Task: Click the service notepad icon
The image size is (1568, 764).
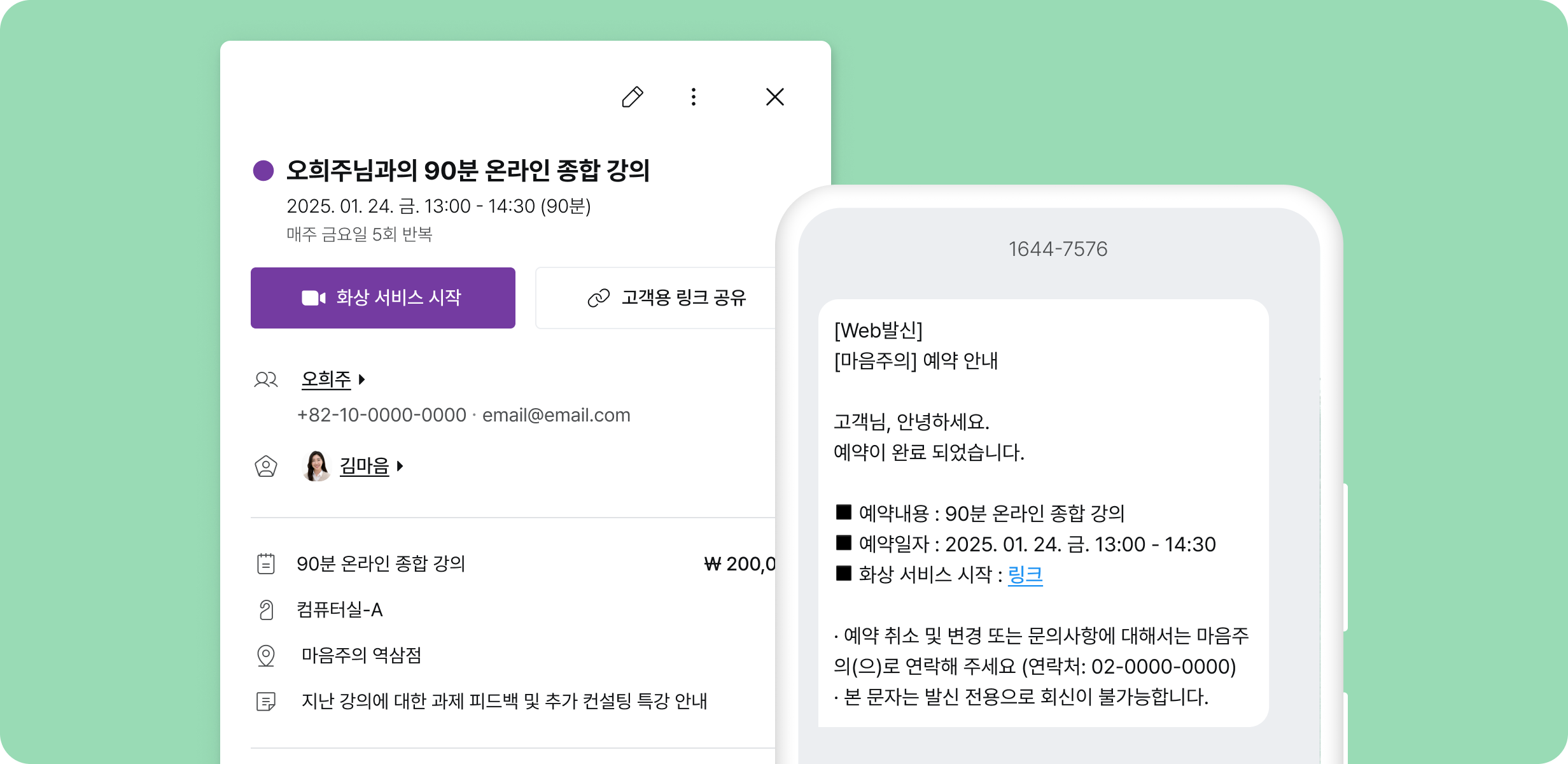Action: (266, 564)
